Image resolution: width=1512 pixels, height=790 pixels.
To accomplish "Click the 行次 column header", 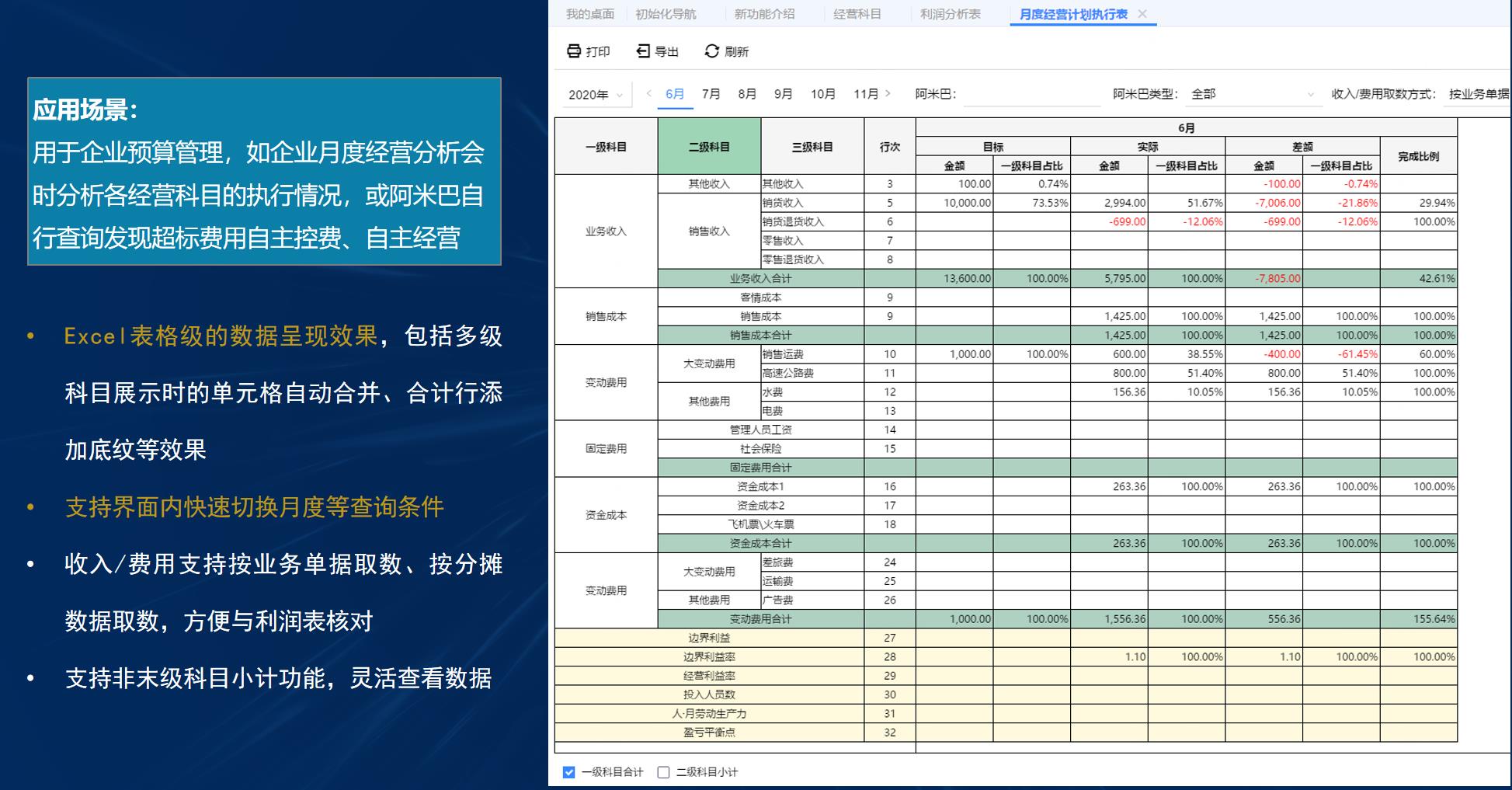I will point(890,146).
